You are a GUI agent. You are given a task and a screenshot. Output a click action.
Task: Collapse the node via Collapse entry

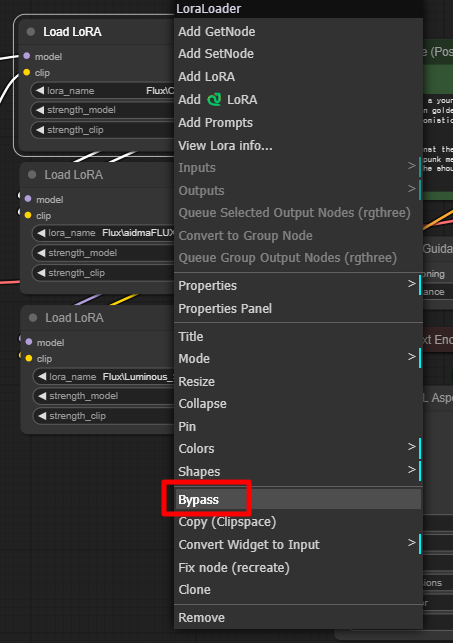(298, 404)
